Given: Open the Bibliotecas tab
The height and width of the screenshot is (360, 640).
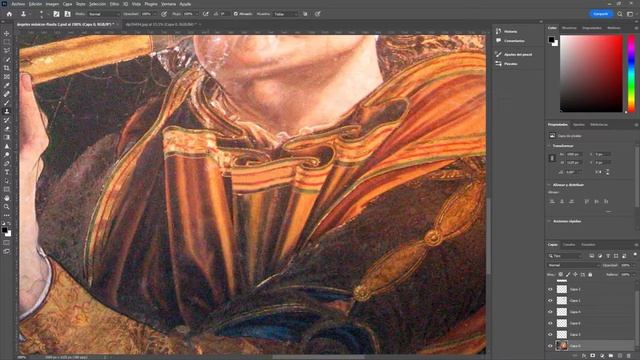Looking at the screenshot, I should coord(599,124).
